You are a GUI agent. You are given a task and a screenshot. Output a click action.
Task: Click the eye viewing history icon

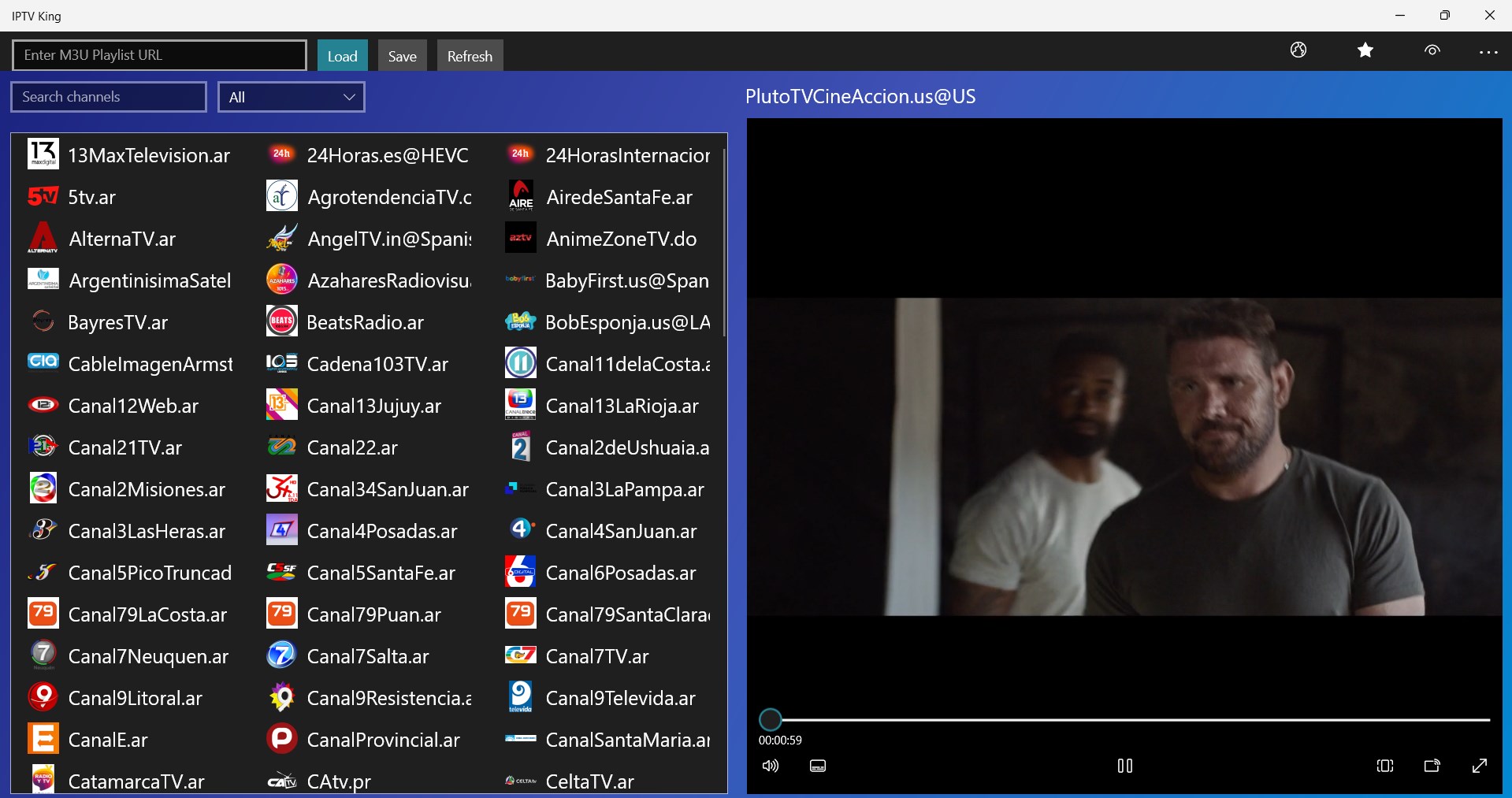[1432, 50]
